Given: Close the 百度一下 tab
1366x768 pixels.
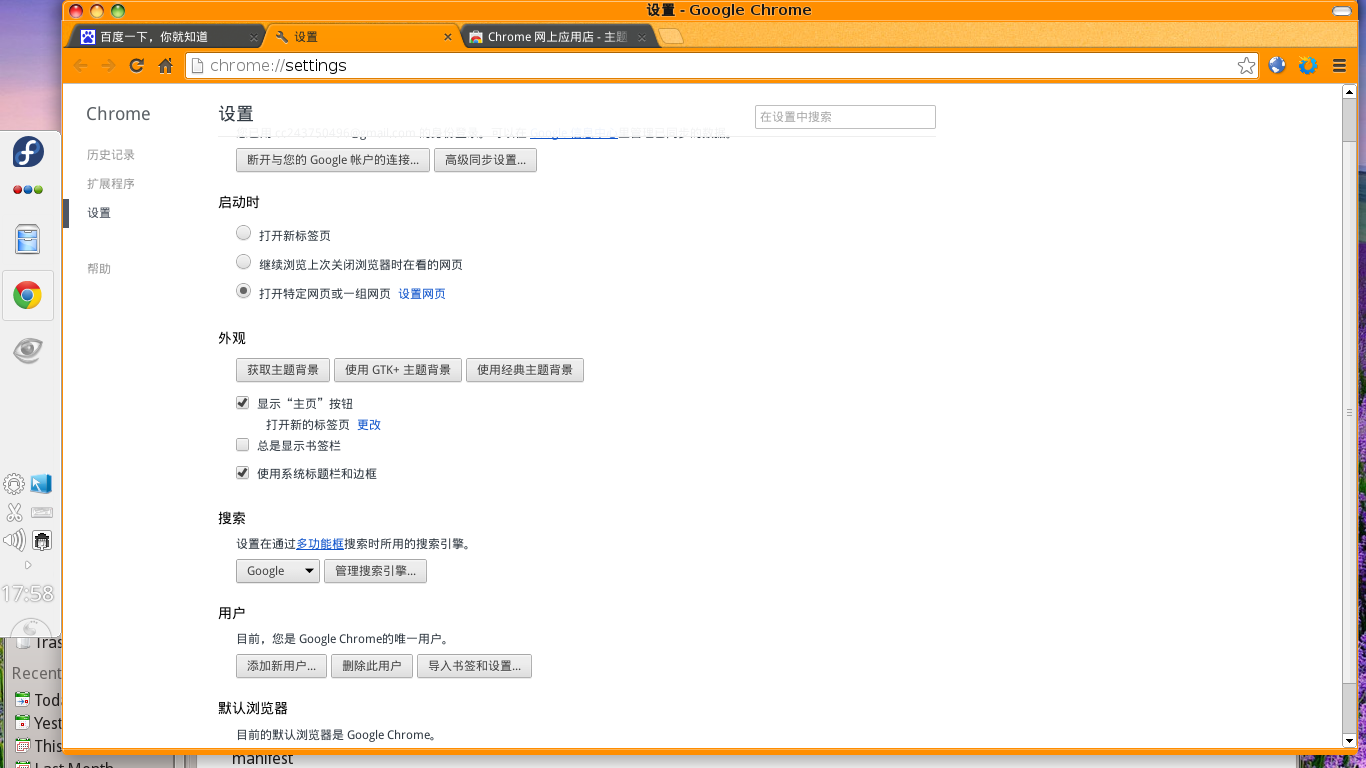Looking at the screenshot, I should [x=254, y=37].
